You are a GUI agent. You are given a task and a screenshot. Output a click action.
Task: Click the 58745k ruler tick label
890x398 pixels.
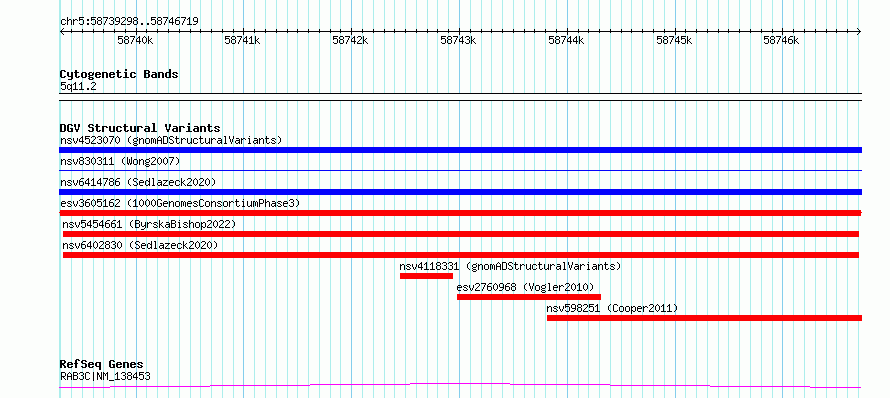674,40
